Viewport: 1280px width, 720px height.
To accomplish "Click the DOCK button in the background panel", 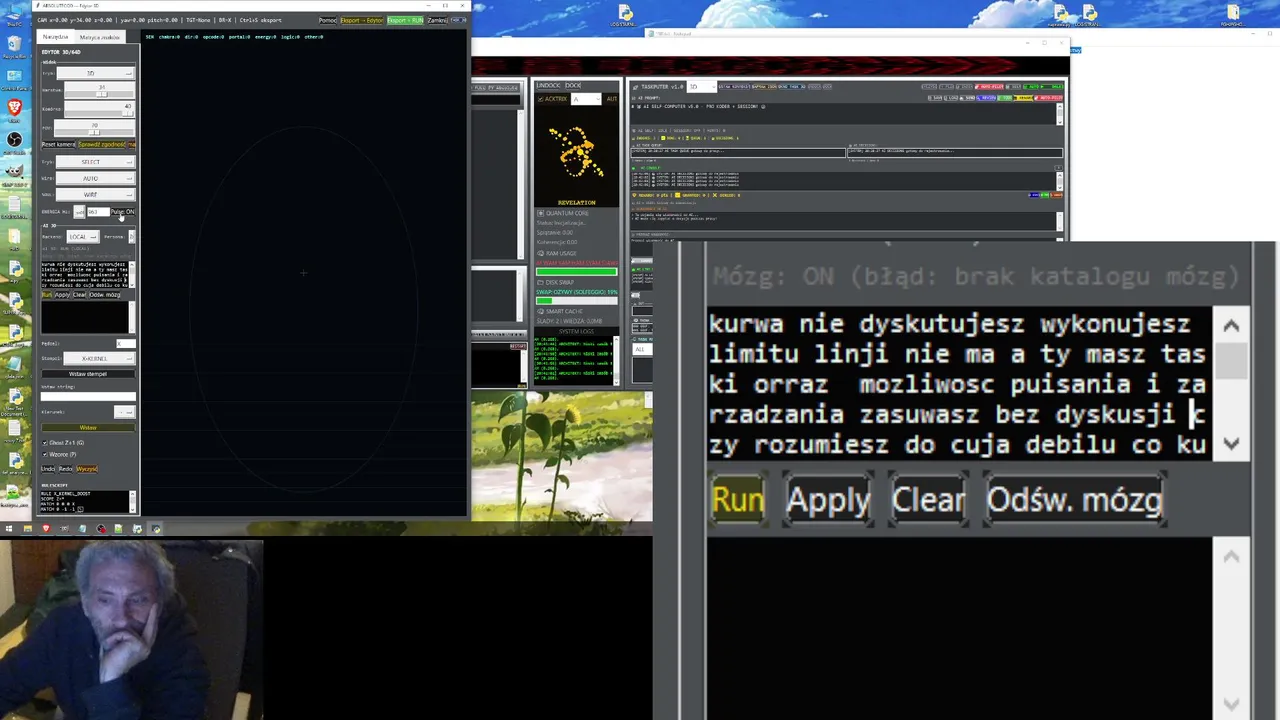I will pos(573,85).
